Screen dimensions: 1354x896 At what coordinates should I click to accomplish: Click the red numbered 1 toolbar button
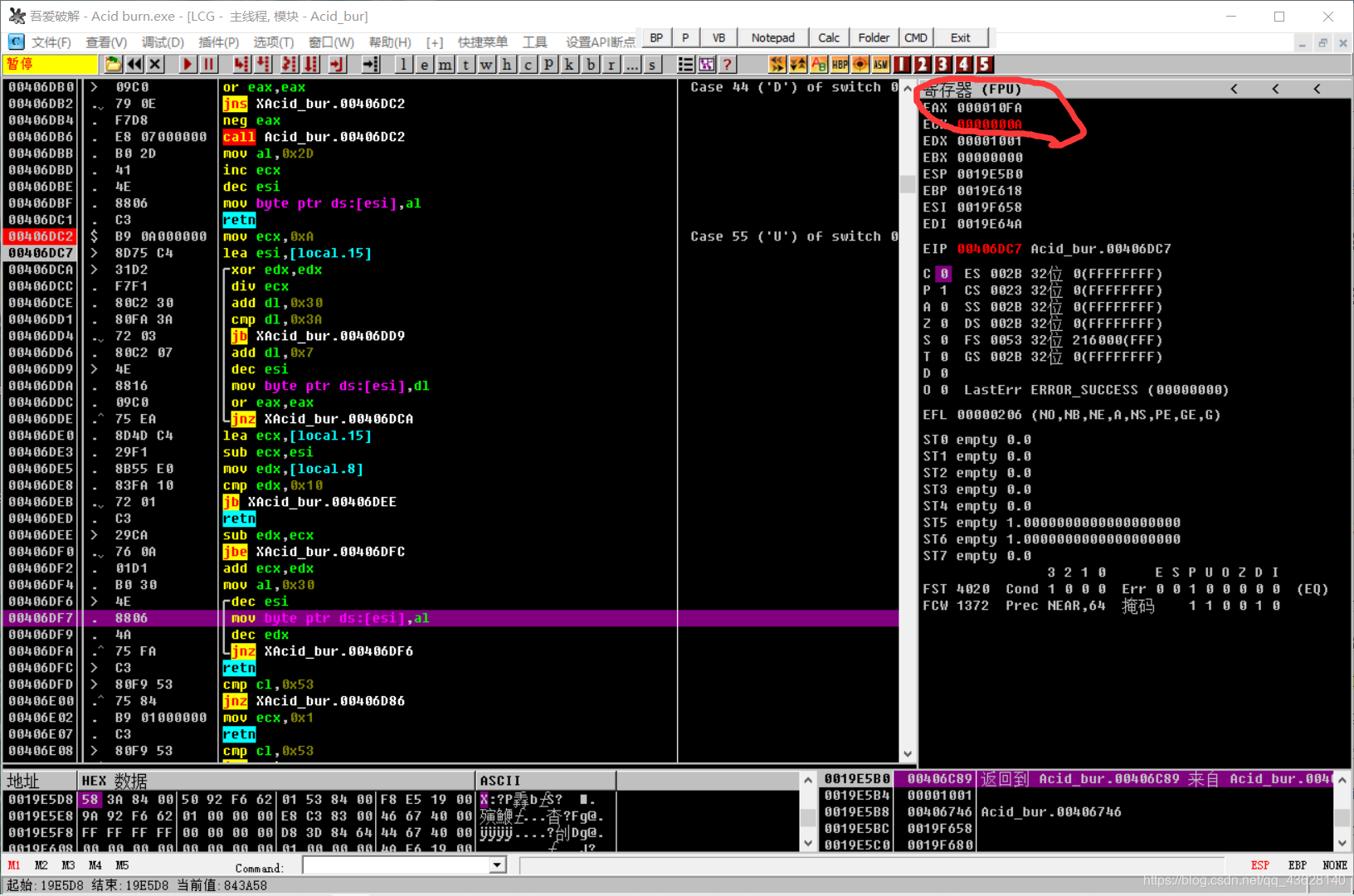[902, 64]
